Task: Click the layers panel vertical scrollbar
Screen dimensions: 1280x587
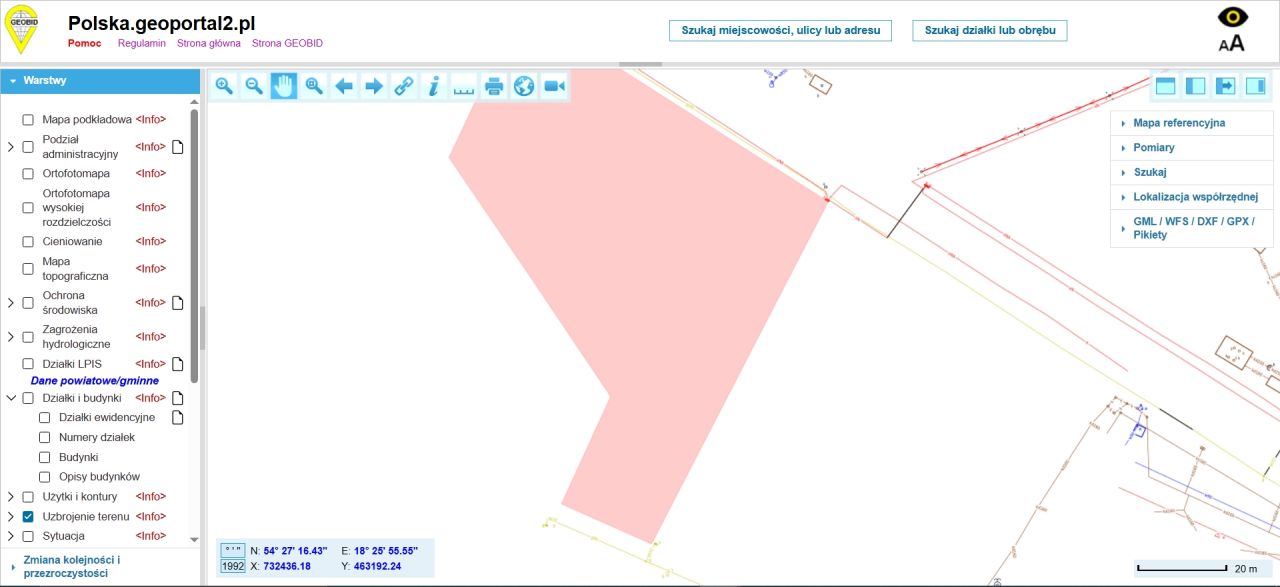Action: (194, 245)
